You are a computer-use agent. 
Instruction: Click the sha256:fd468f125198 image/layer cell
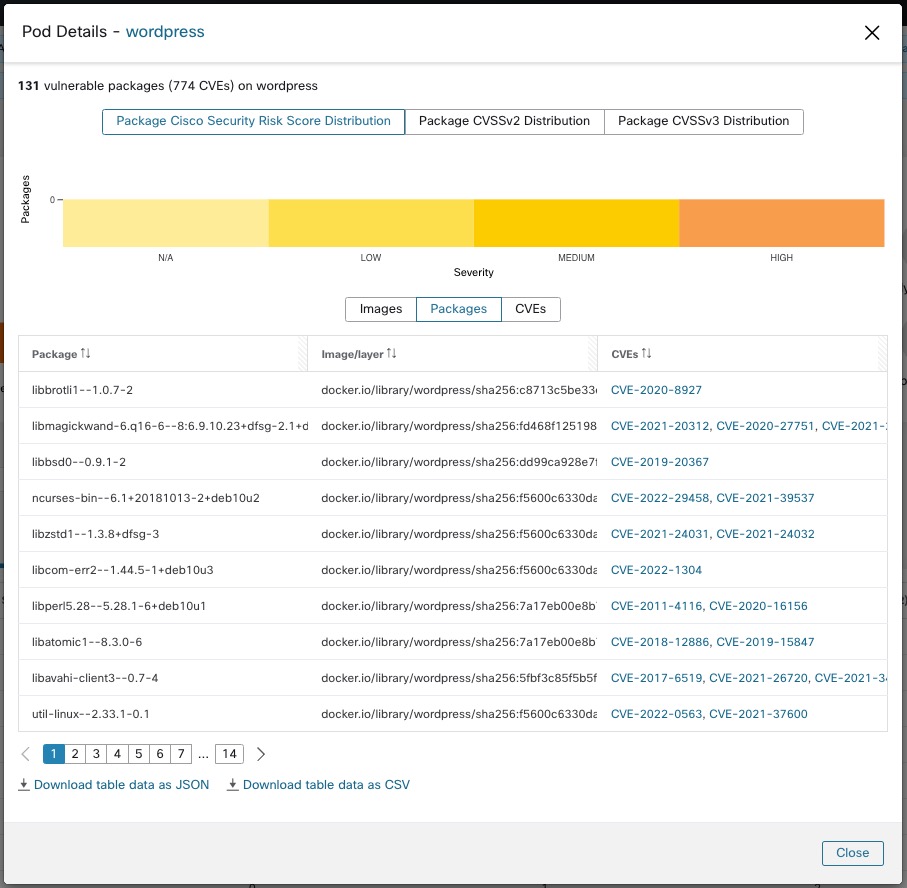coord(453,426)
